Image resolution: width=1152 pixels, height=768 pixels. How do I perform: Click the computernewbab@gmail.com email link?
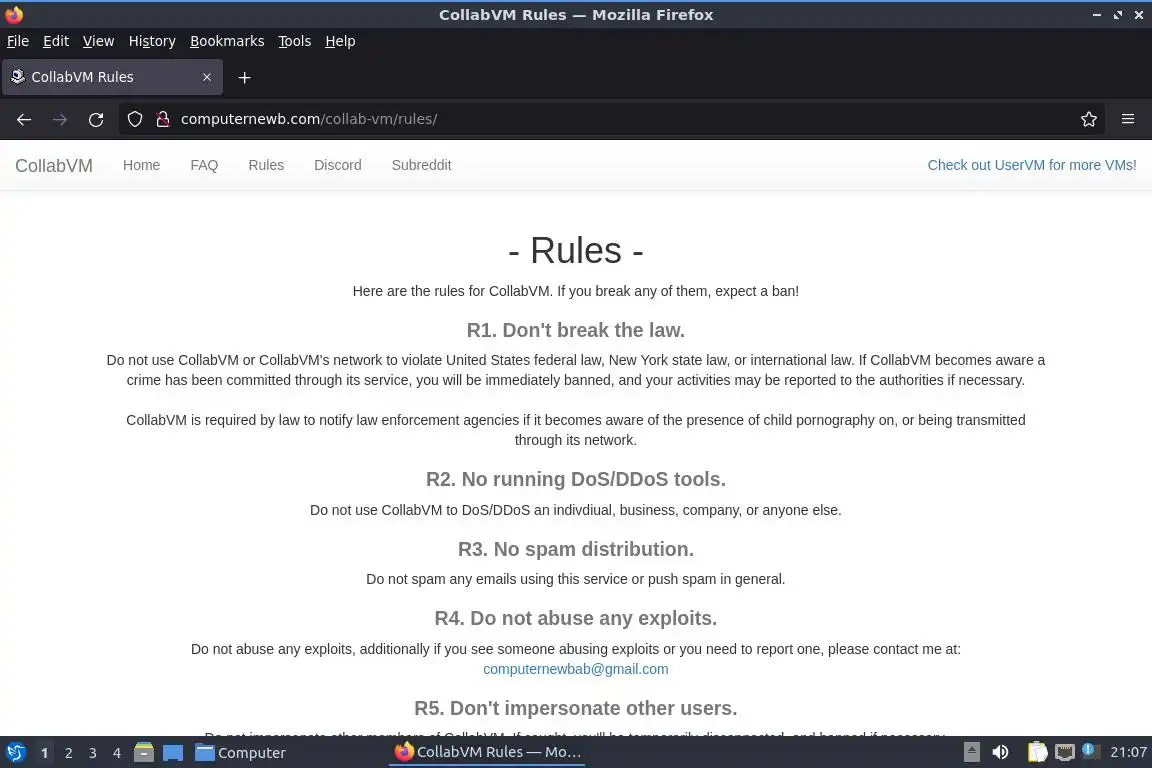(576, 669)
